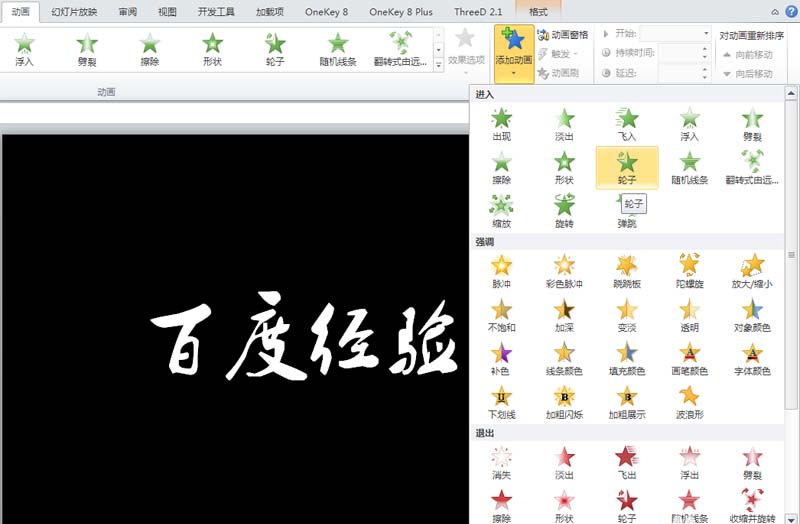Pick 形状 from the ribbon animation gallery
800x524 pixels.
(x=212, y=49)
